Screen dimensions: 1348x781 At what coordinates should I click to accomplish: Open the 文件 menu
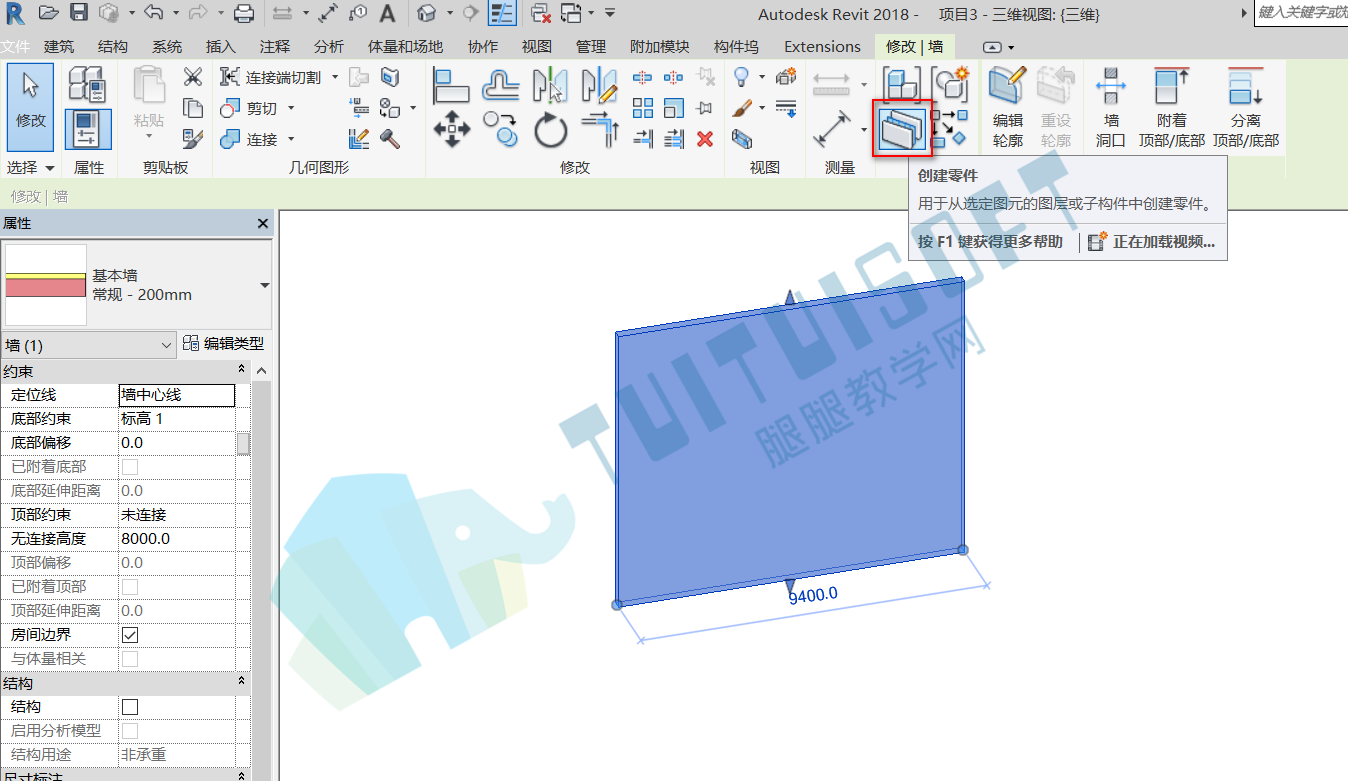(x=15, y=47)
